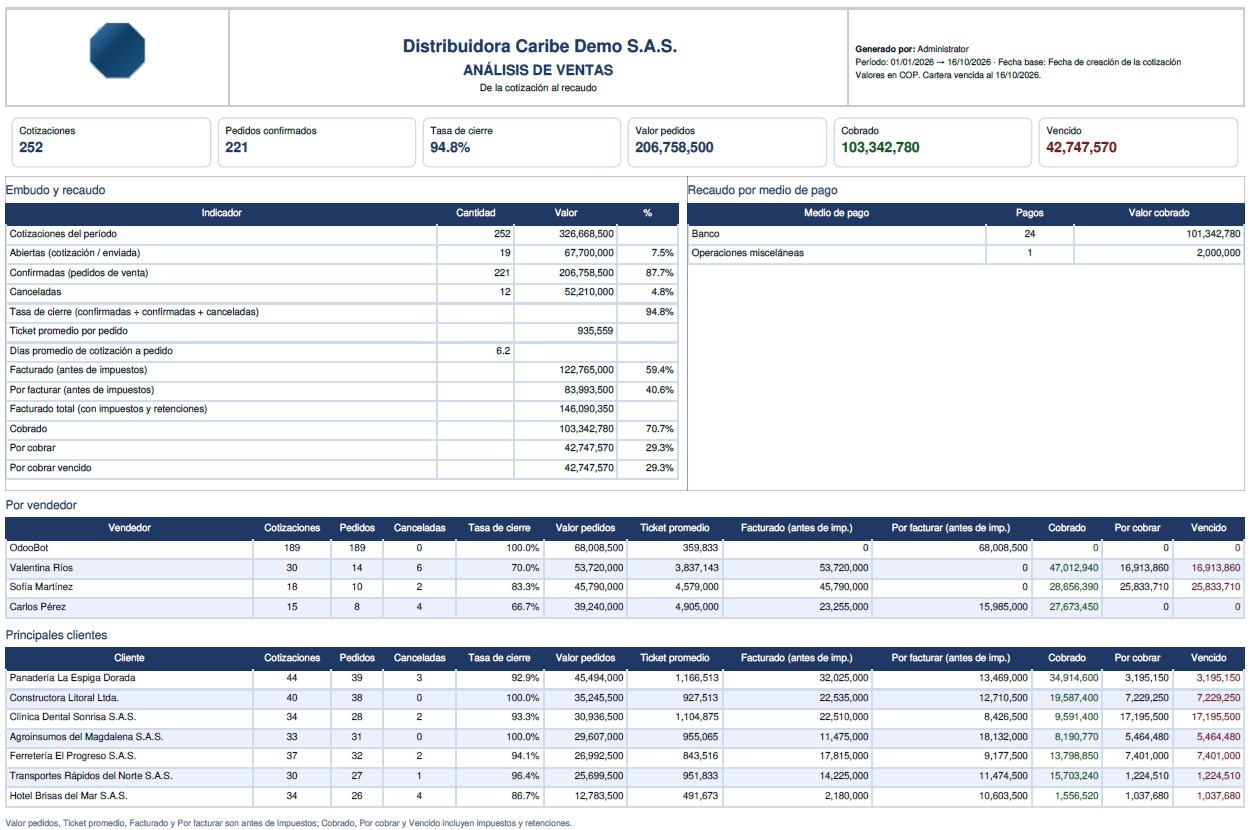
Task: Click the Cotizaciones 252 summary card
Action: [112, 142]
